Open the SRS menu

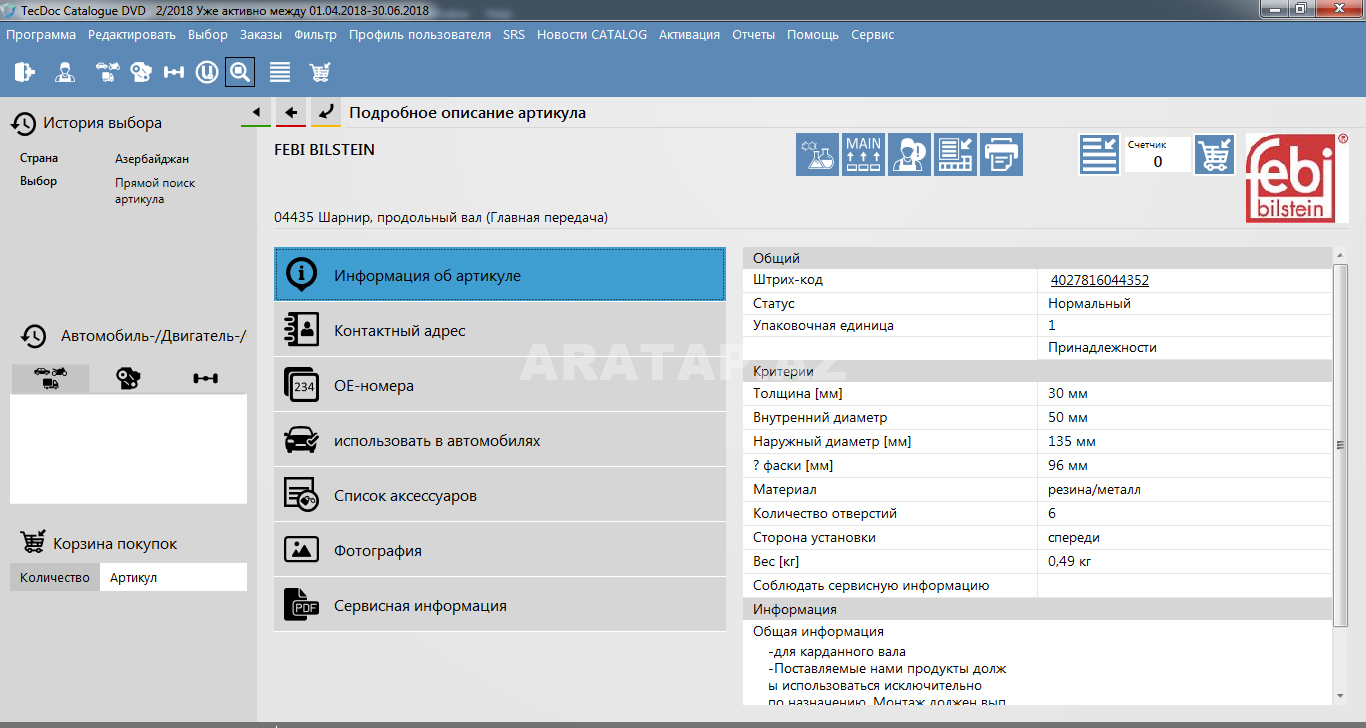[x=514, y=34]
